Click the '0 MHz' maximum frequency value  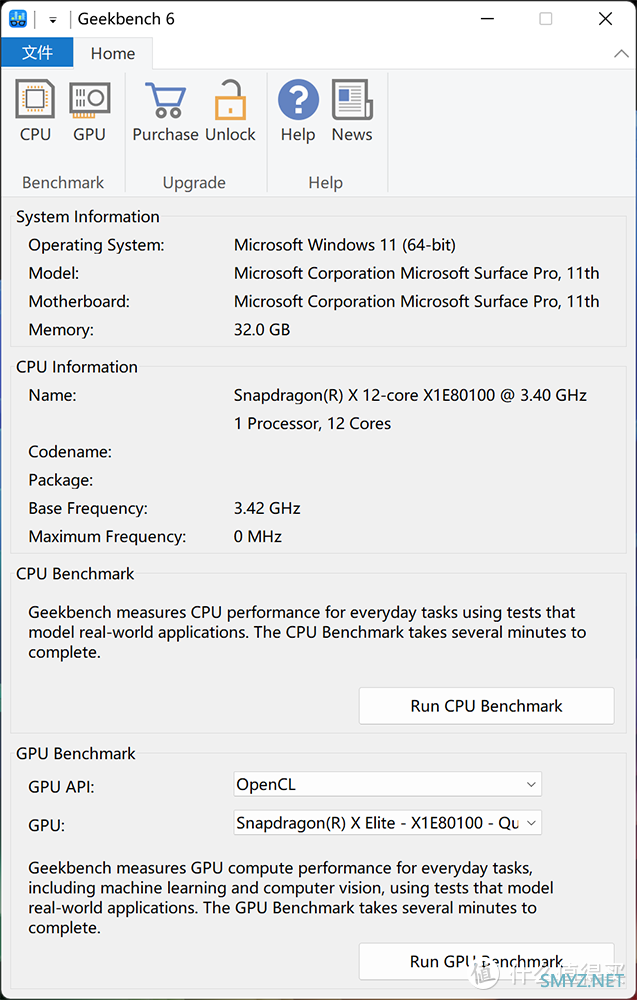(x=258, y=536)
